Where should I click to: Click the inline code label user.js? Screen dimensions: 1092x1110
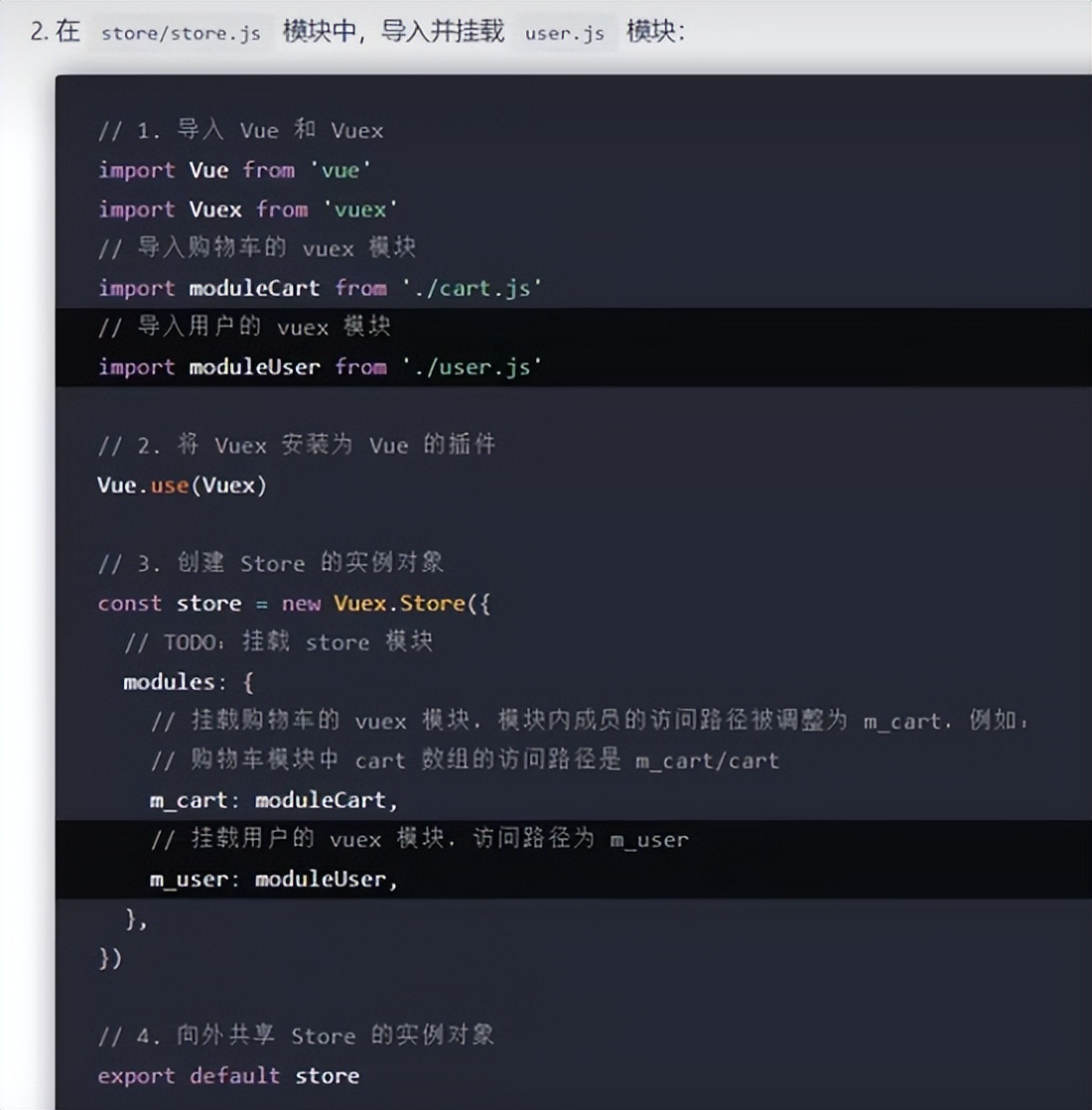point(566,34)
